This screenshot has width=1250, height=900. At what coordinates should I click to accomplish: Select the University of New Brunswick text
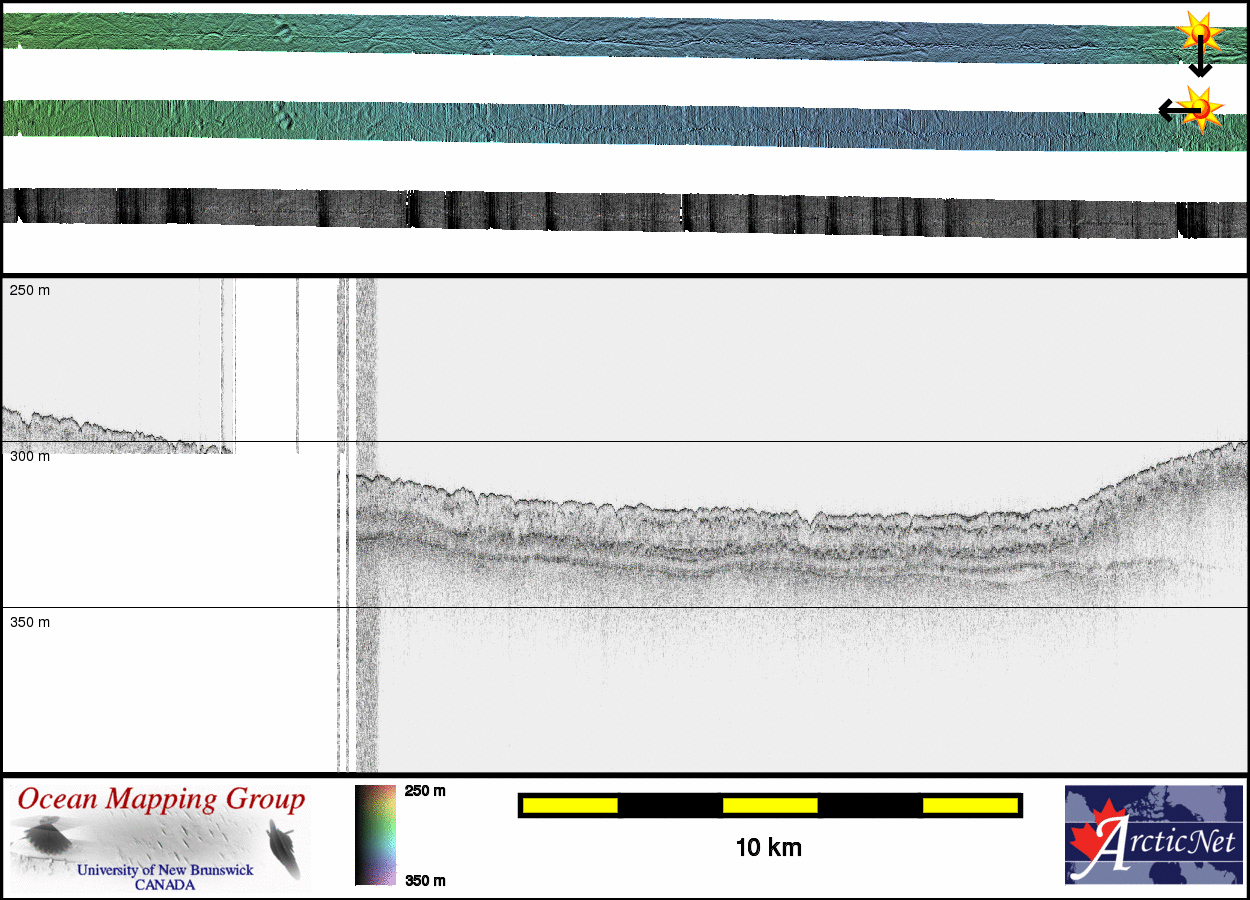point(165,870)
